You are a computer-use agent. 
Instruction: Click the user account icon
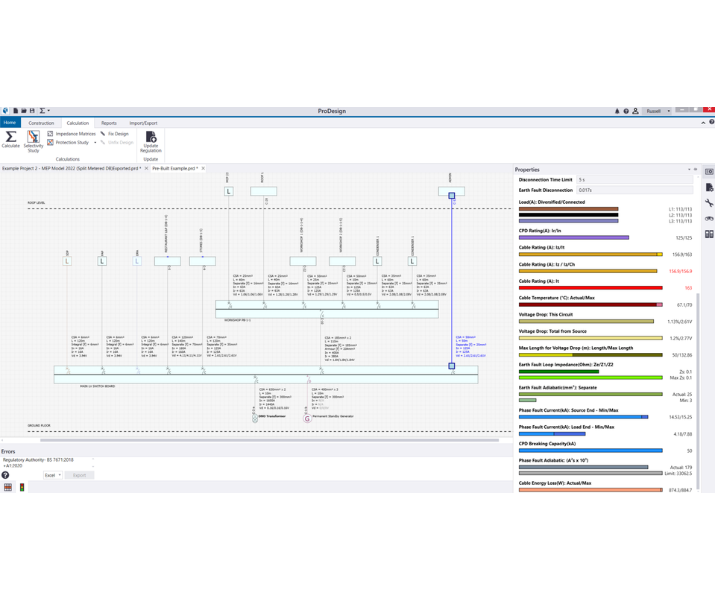[x=635, y=111]
